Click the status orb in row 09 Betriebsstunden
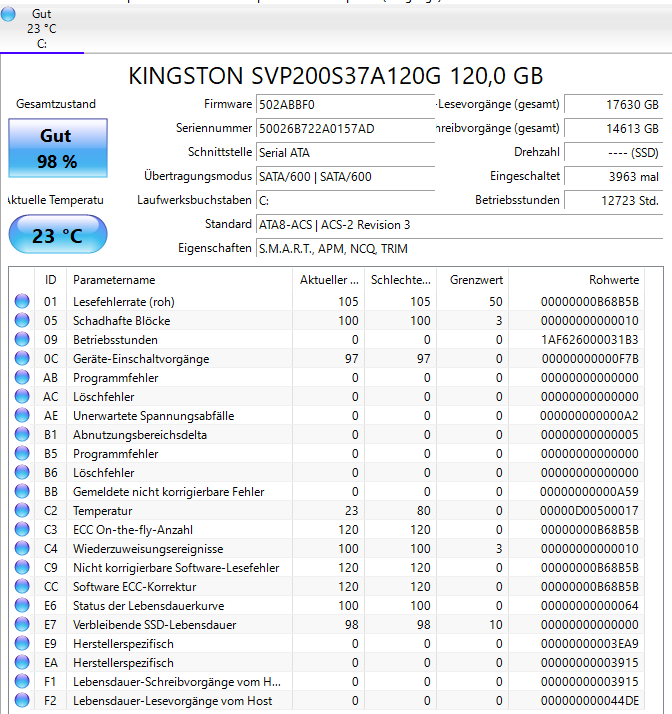 coord(22,340)
